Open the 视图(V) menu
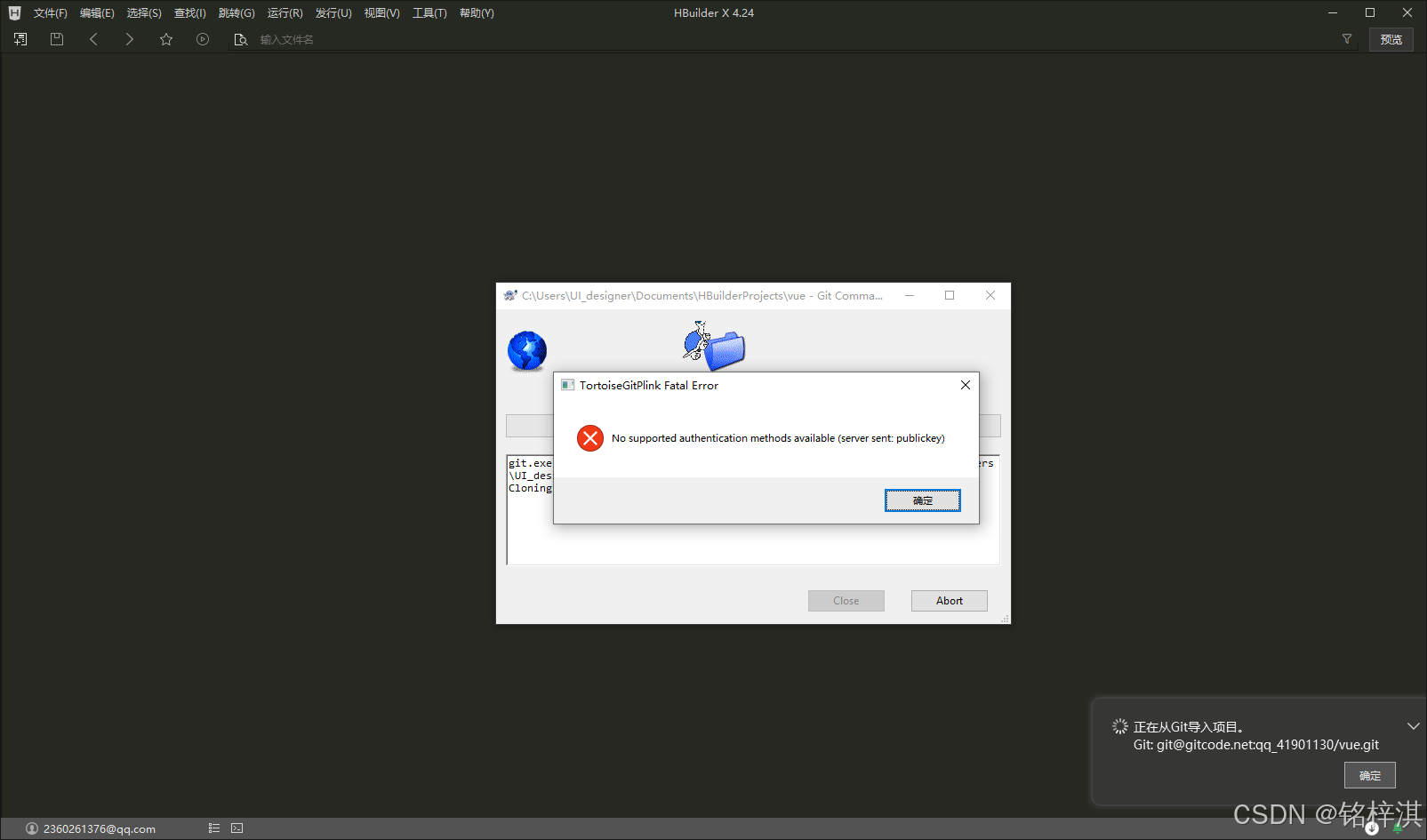This screenshot has height=840, width=1427. click(382, 13)
